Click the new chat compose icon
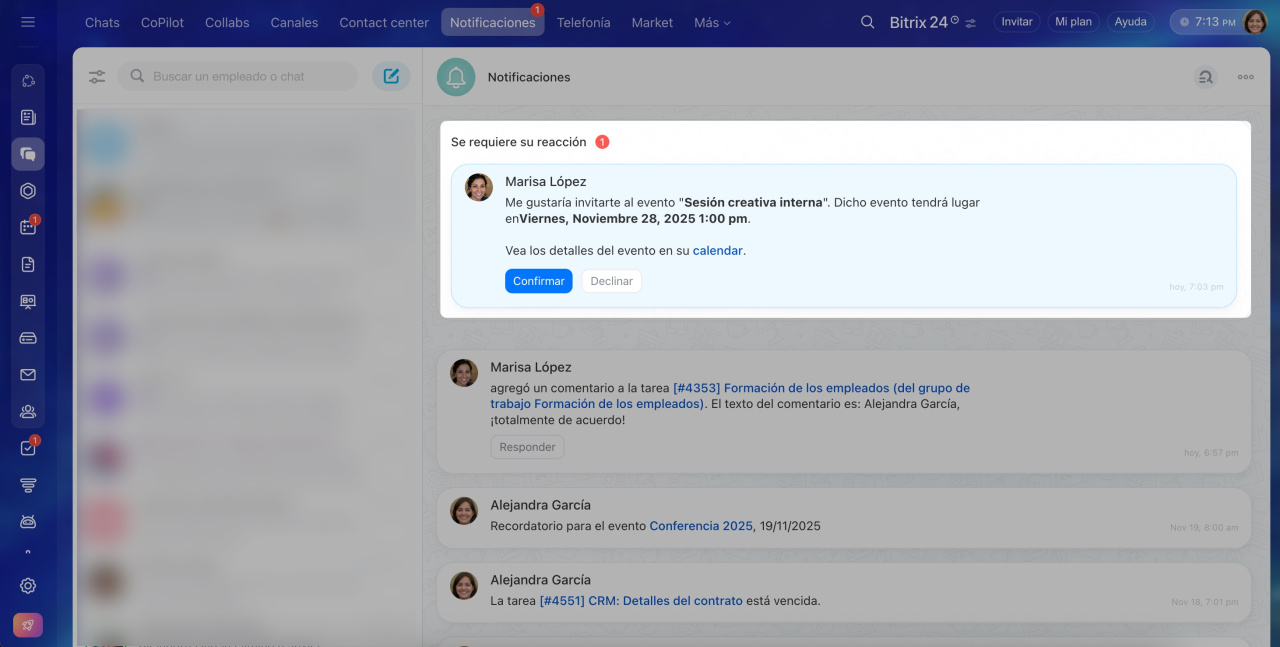Viewport: 1280px width, 647px height. click(391, 76)
